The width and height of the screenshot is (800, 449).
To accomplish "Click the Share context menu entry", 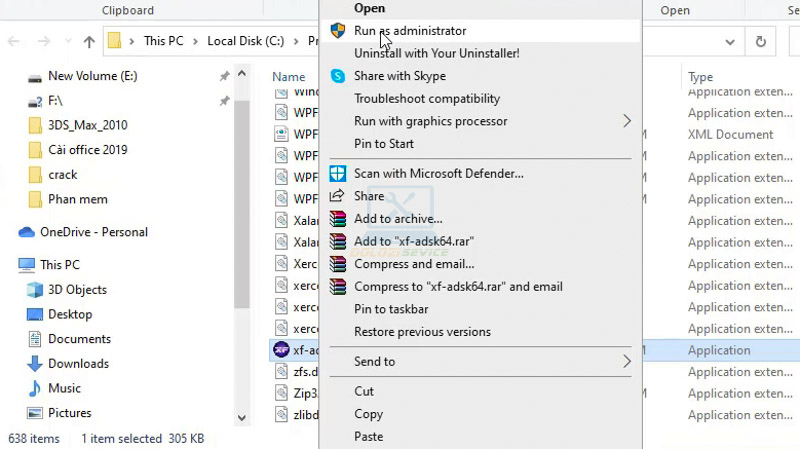I will [480, 196].
